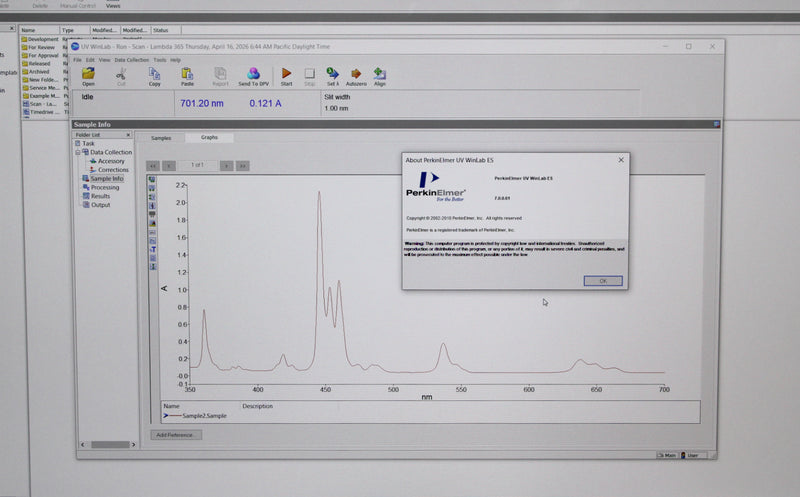The height and width of the screenshot is (497, 800).
Task: Click OK in the About dialog
Action: [603, 281]
